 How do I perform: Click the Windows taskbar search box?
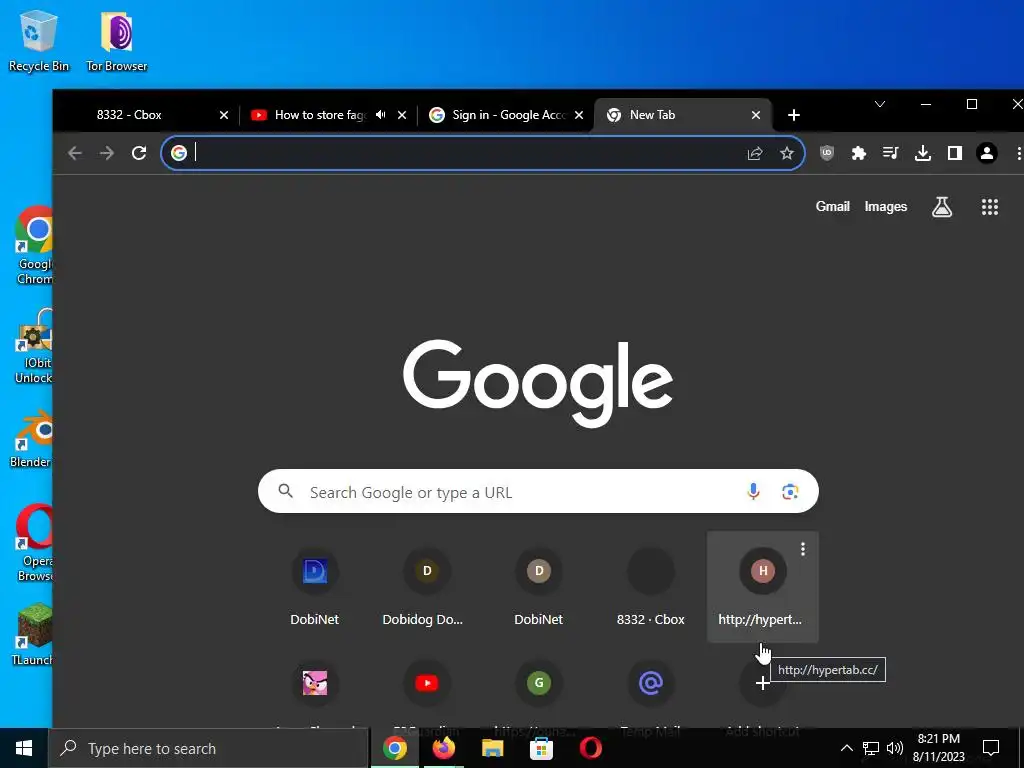[x=209, y=748]
